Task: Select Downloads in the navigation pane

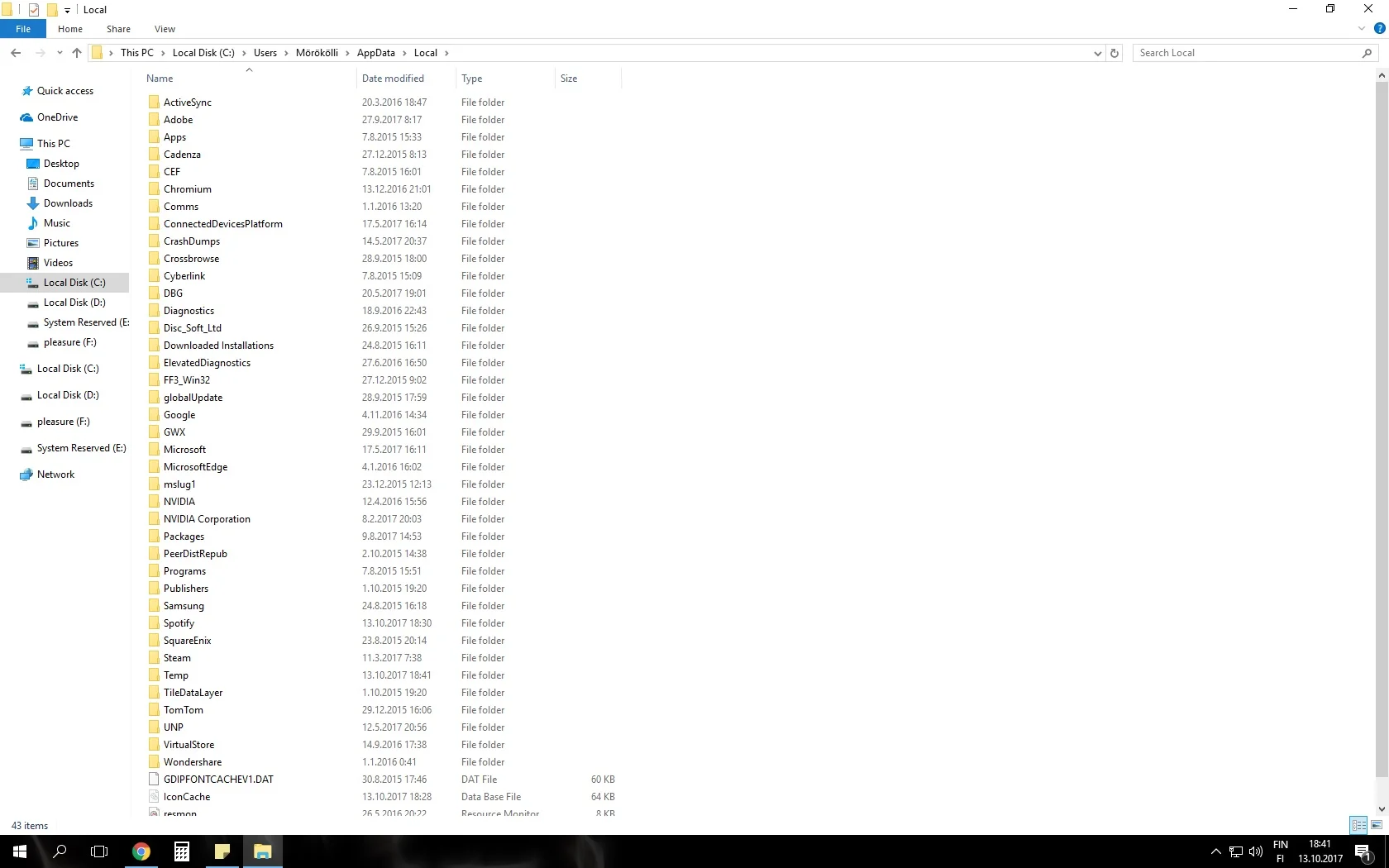Action: click(x=68, y=203)
